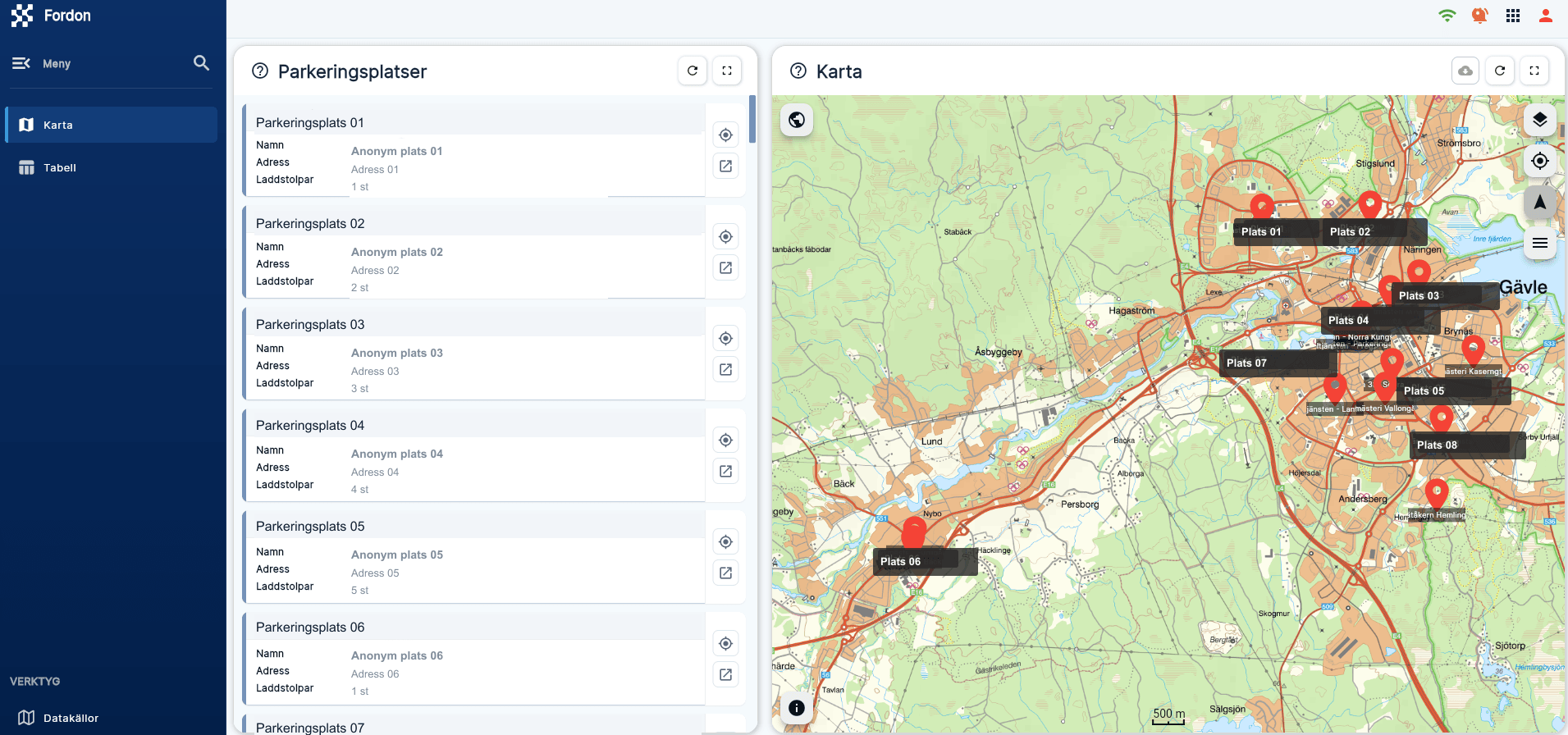The height and width of the screenshot is (735, 1568).
Task: Open Parkeringsplats 02 in external view
Action: click(726, 267)
